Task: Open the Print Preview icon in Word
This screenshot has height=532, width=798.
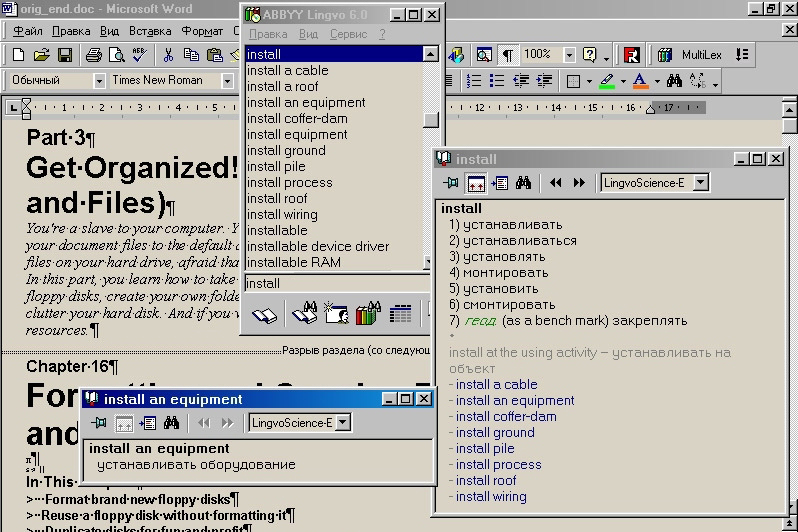Action: pos(115,55)
